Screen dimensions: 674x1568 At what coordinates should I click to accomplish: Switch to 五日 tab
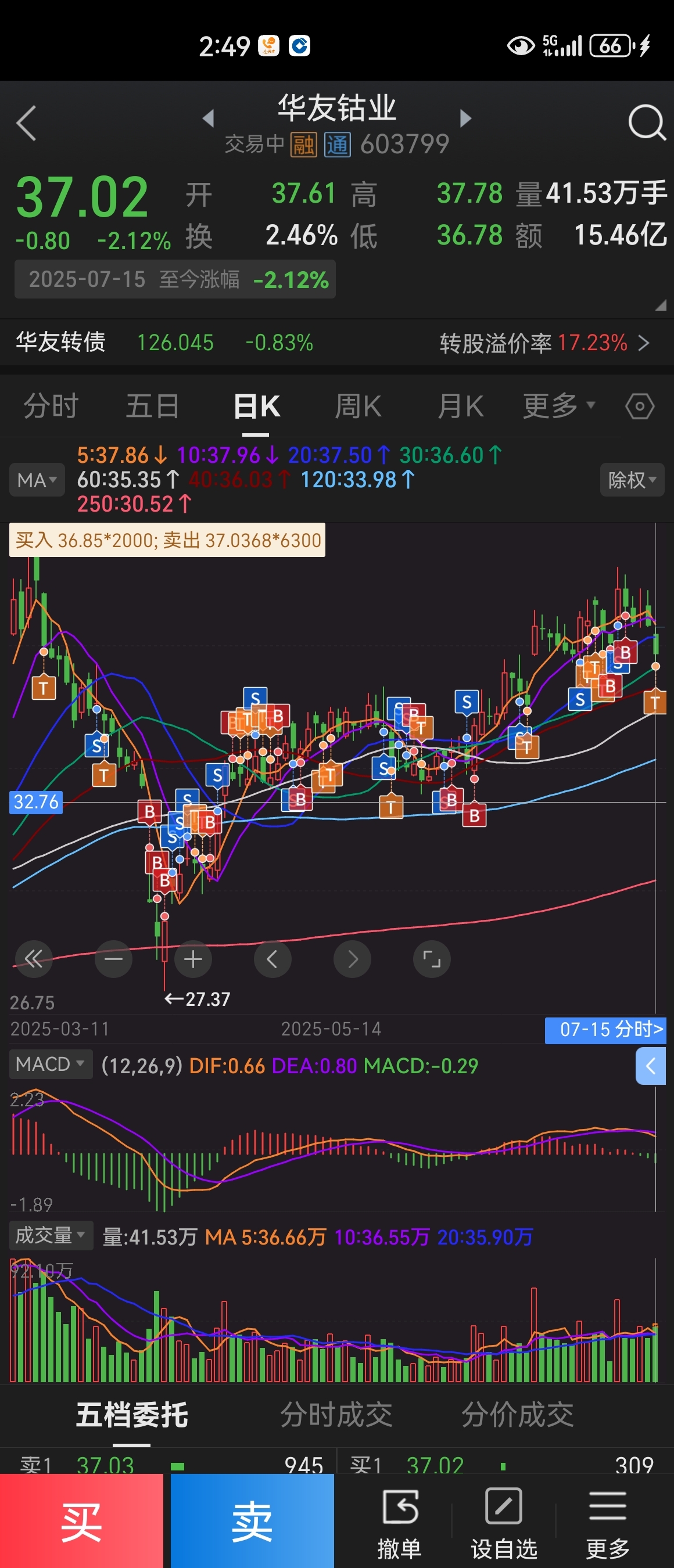pos(153,406)
